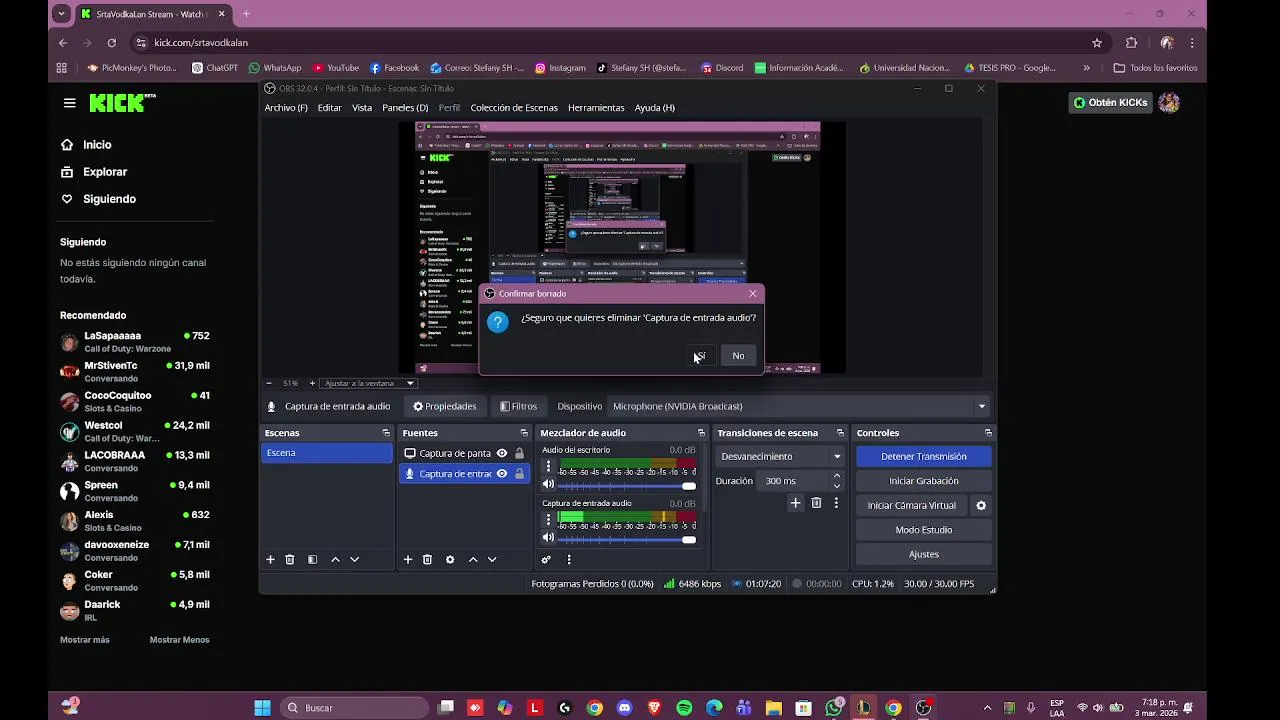
Task: Open options dots for Captura de entrada audio
Action: (x=548, y=520)
